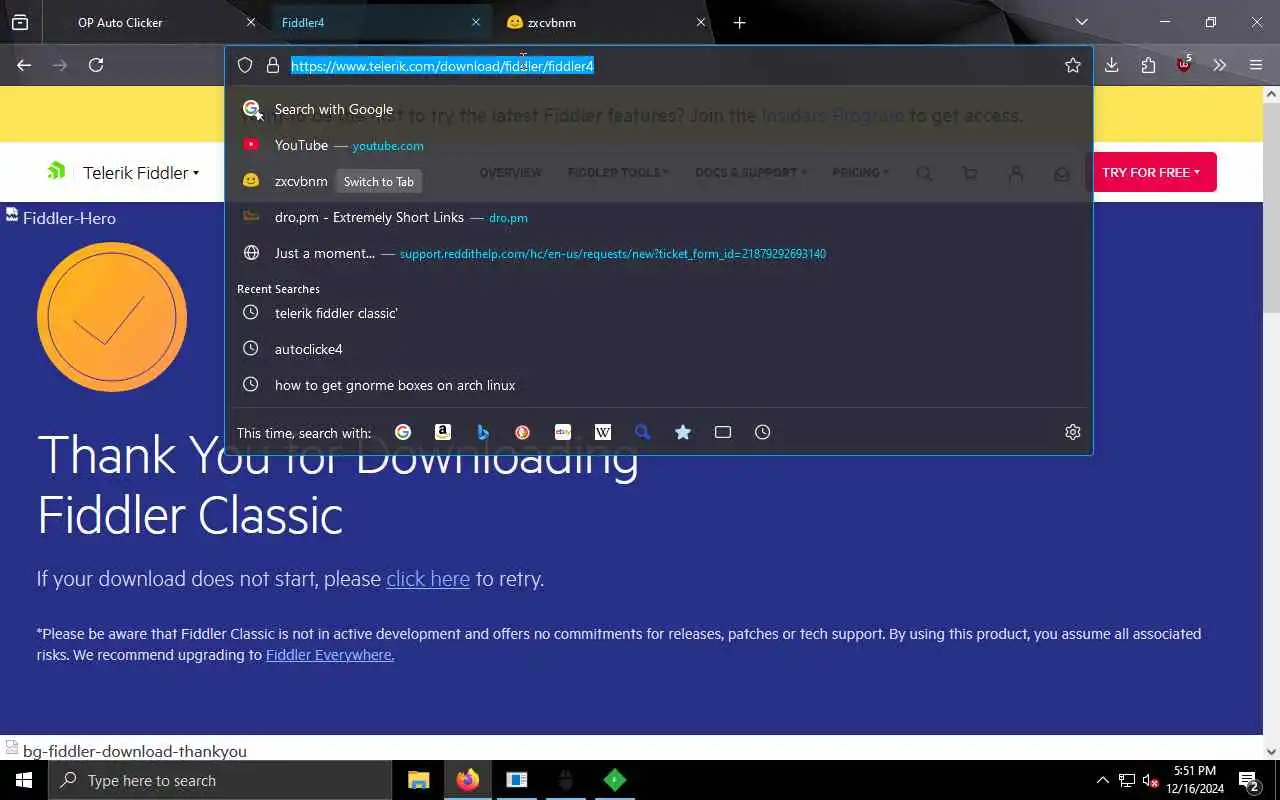Expand the List all tabs dropdown
The height and width of the screenshot is (800, 1280).
[1082, 22]
